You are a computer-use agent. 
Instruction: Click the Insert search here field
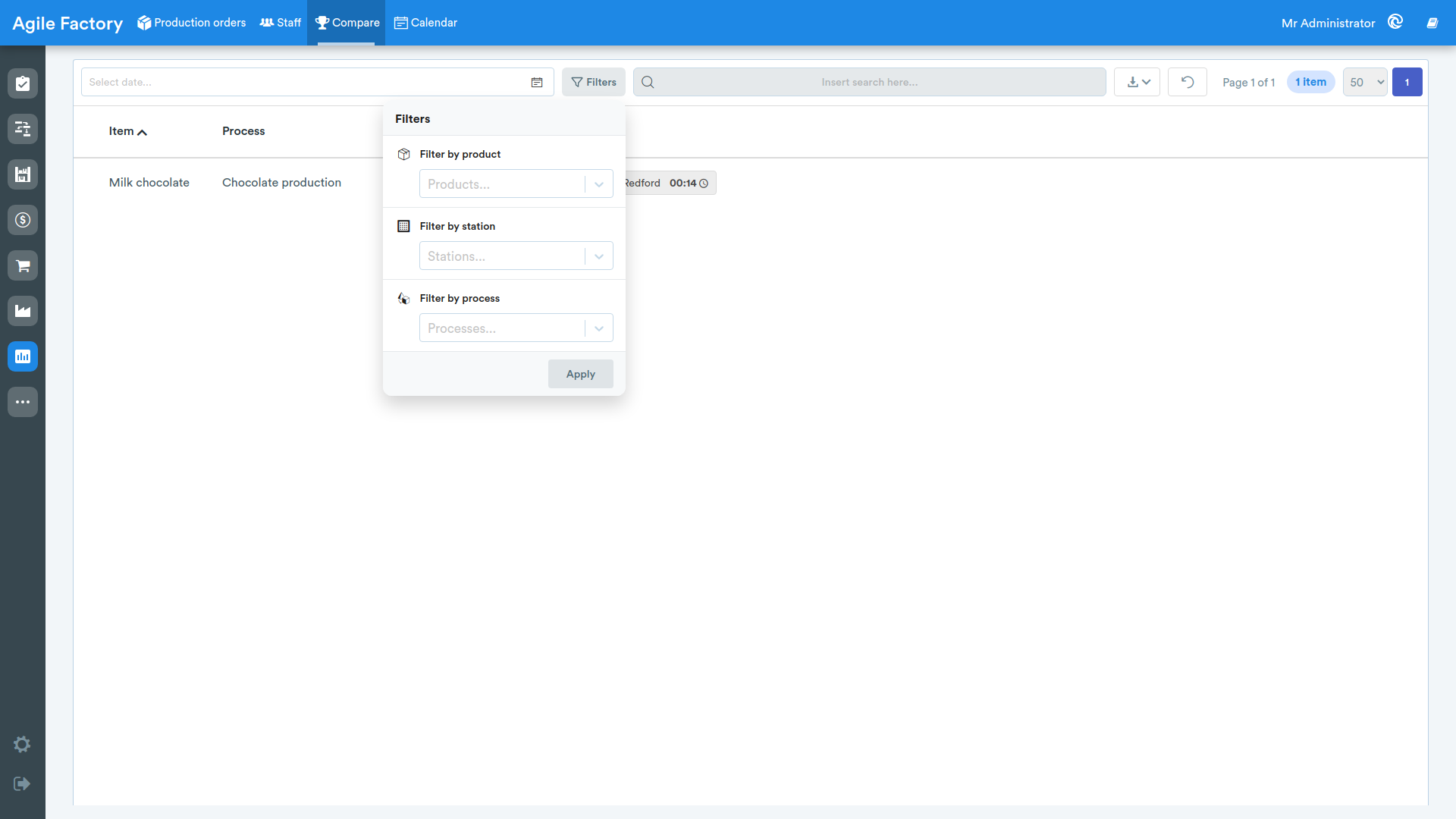click(x=870, y=82)
